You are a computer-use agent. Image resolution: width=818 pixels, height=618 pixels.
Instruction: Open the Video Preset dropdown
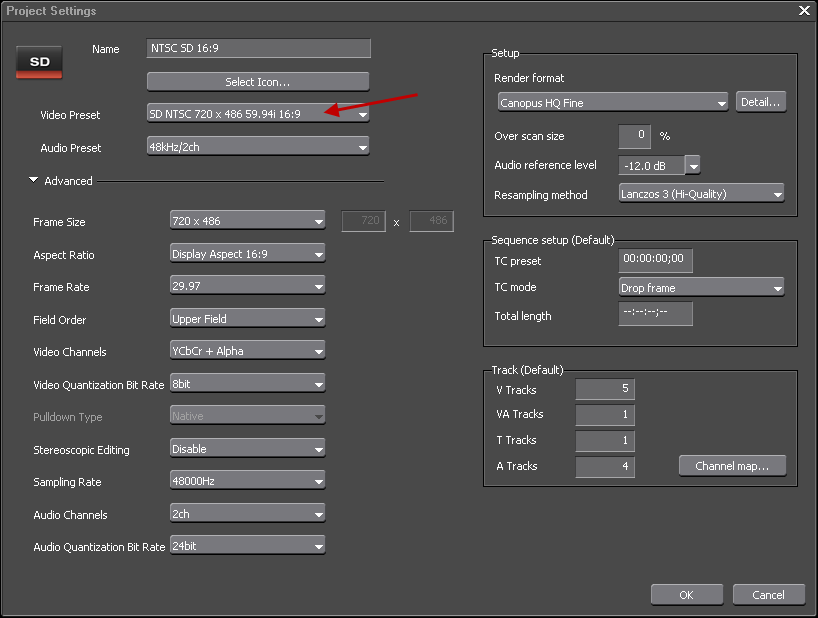coord(258,114)
